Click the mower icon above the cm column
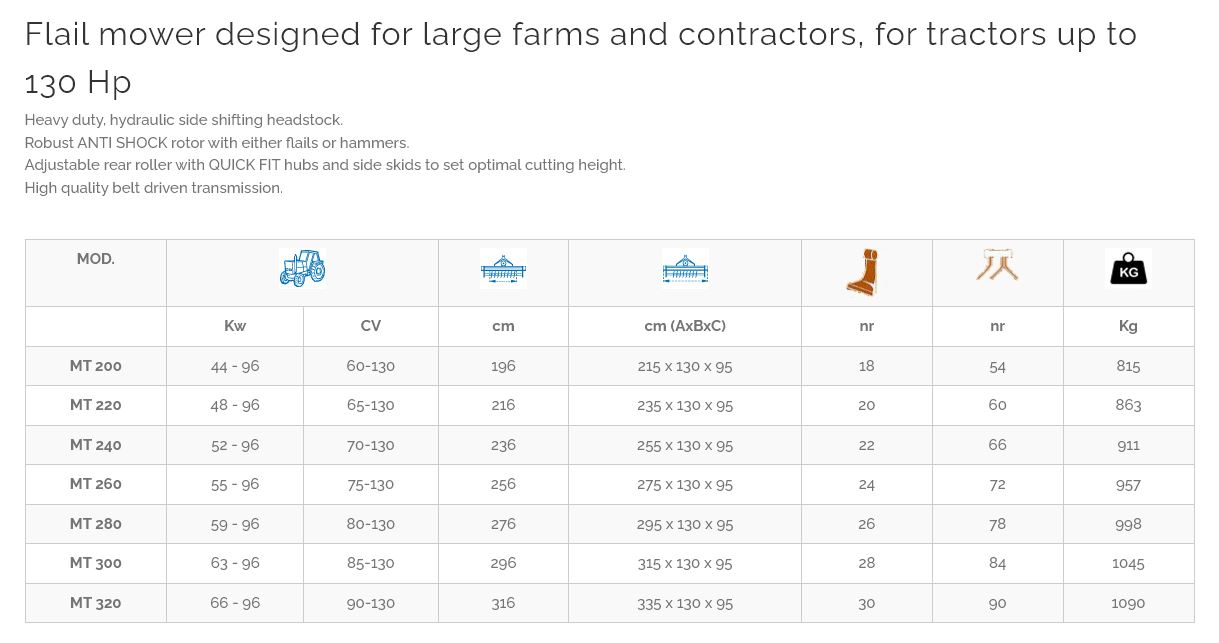This screenshot has width=1219, height=643. (x=503, y=268)
